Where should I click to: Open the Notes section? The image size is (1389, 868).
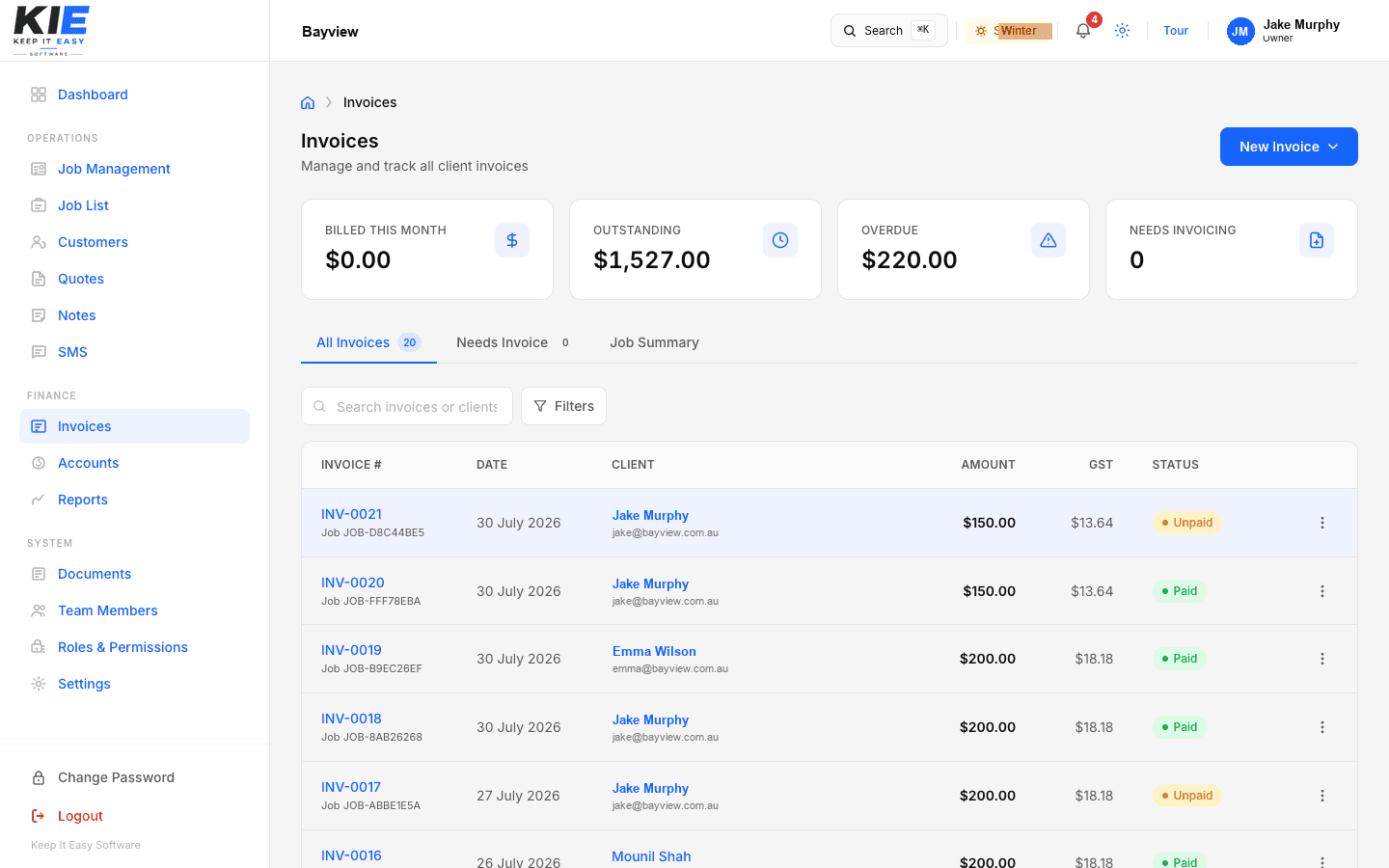134,315
